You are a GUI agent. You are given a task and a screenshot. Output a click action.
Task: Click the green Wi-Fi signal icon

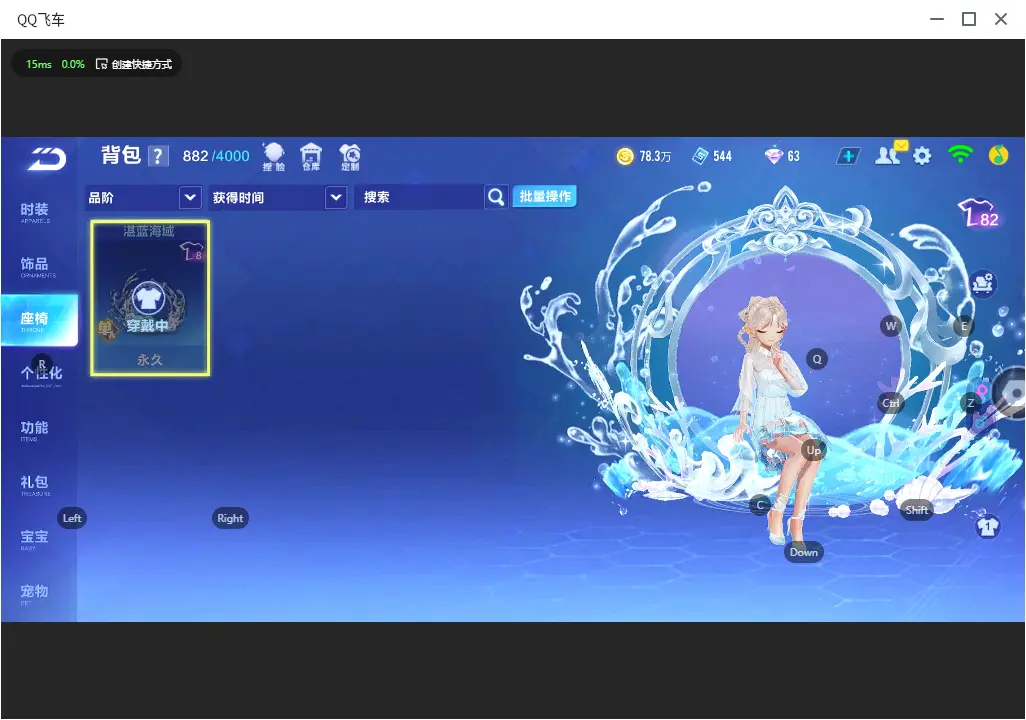[960, 154]
